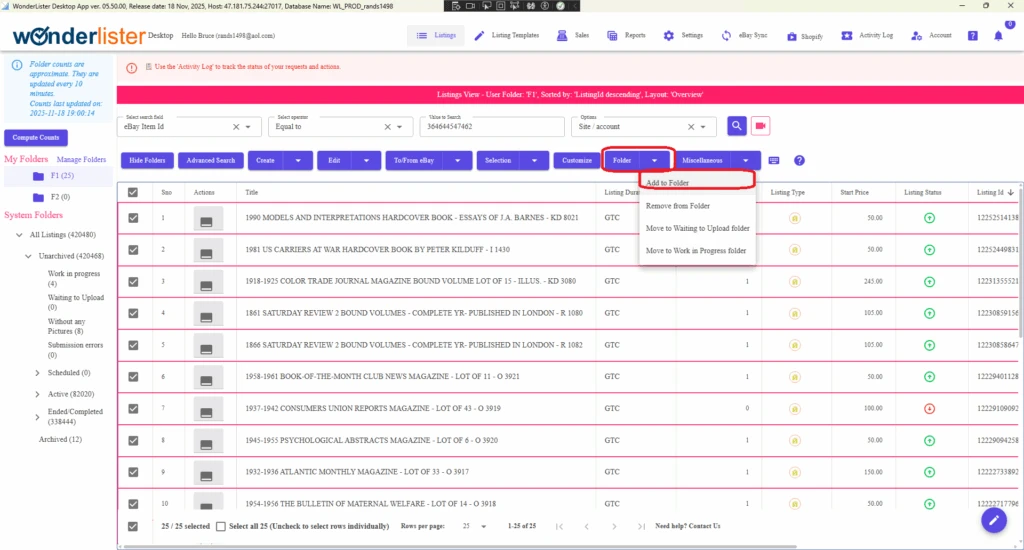Click the Compute Counts button
Viewport: 1024px width, 550px height.
36,137
